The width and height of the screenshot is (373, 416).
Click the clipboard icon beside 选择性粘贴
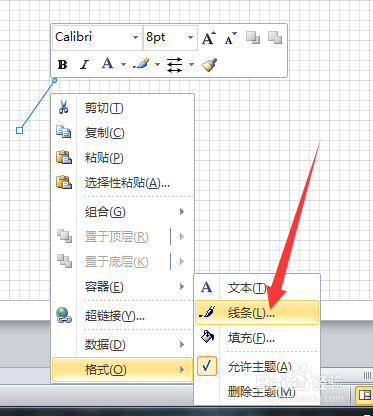tap(64, 182)
